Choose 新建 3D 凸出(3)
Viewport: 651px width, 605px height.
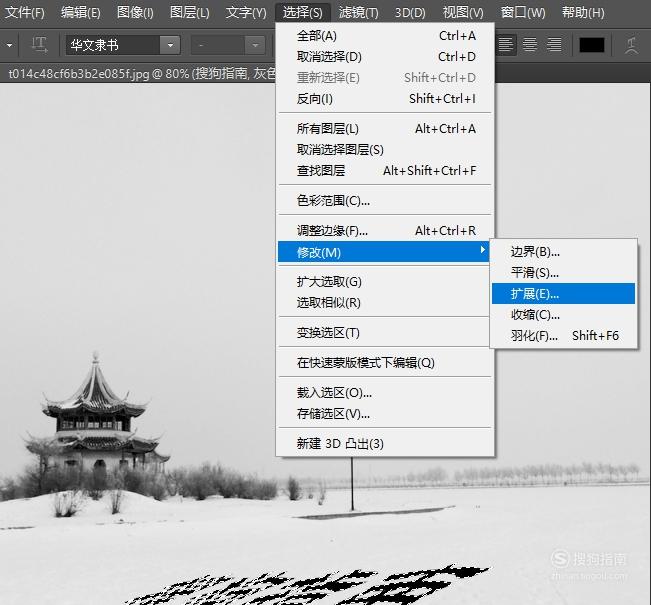click(386, 443)
